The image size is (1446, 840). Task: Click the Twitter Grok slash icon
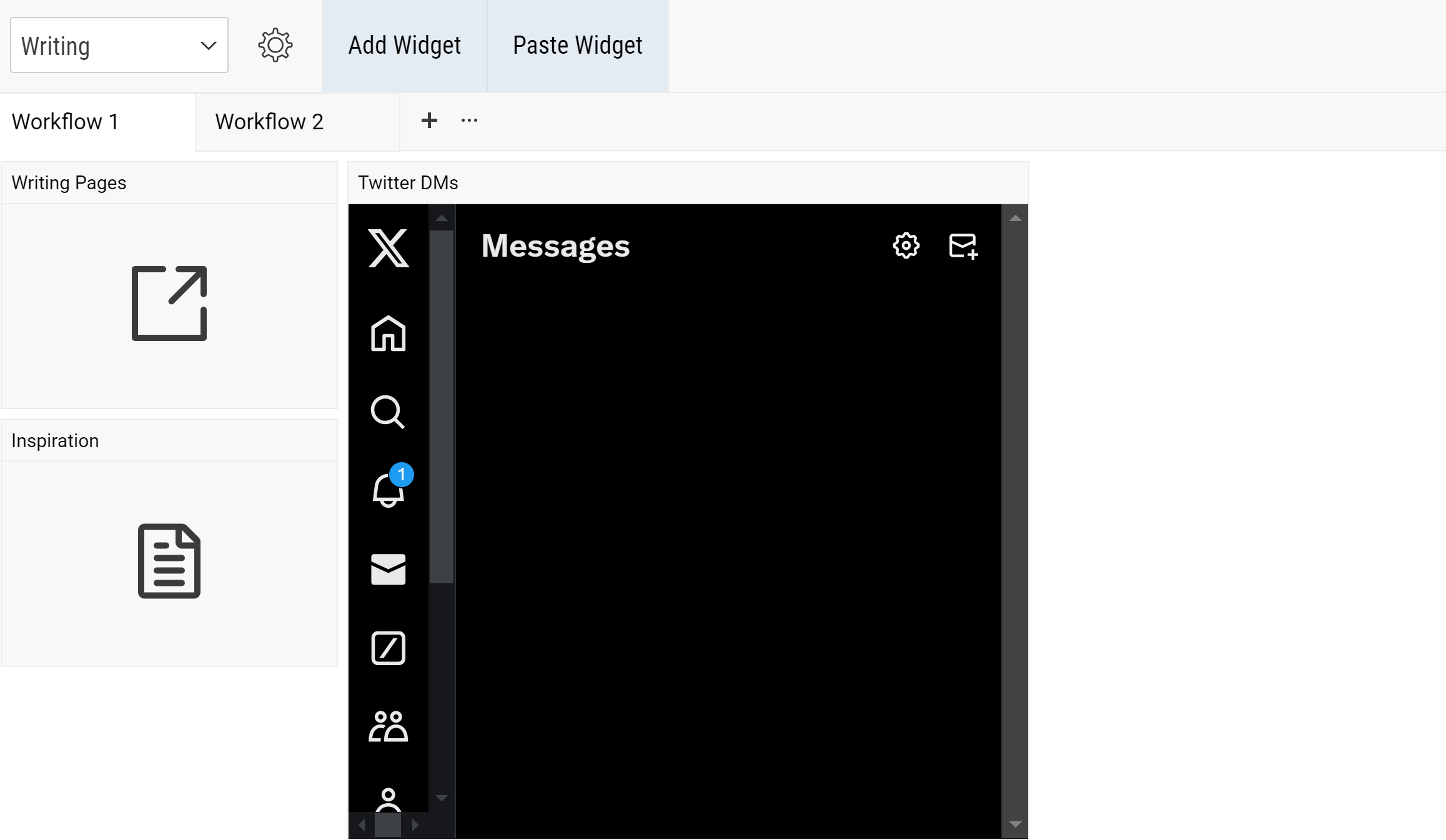pyautogui.click(x=389, y=648)
